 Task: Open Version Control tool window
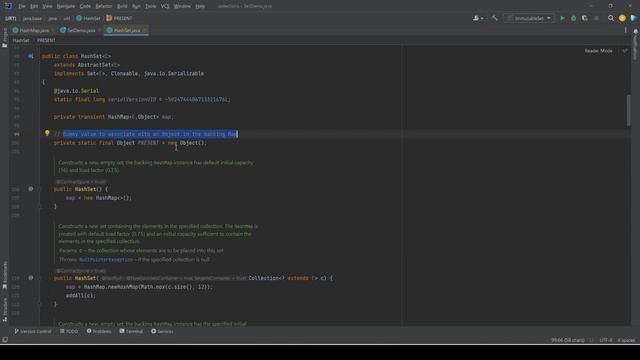coord(33,331)
